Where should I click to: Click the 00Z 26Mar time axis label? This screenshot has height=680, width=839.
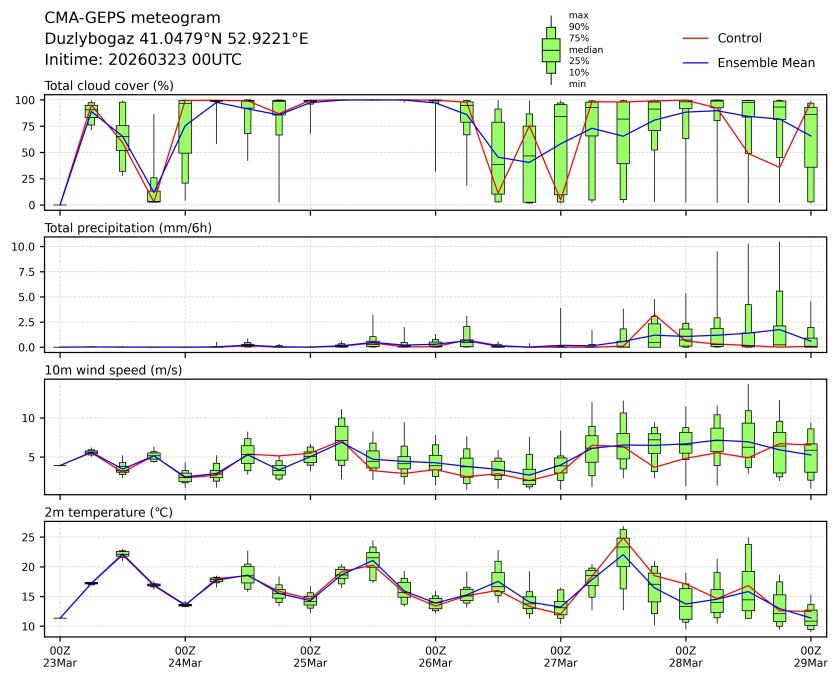point(435,656)
